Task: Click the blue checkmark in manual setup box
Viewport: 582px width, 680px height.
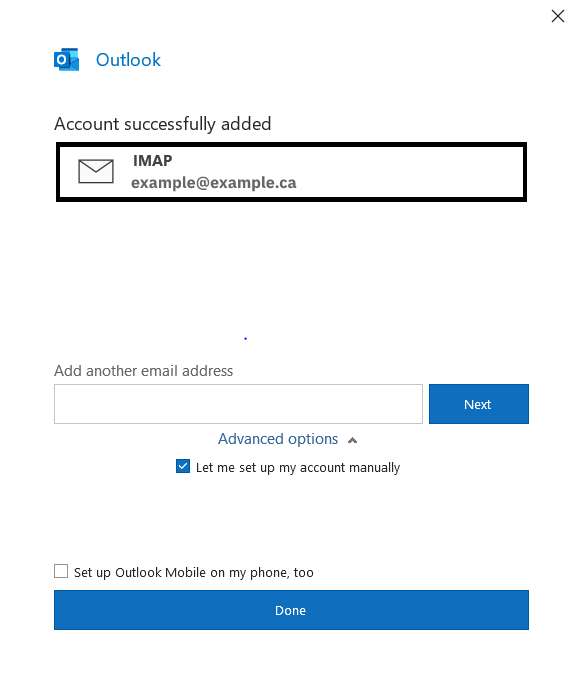Action: tap(183, 466)
